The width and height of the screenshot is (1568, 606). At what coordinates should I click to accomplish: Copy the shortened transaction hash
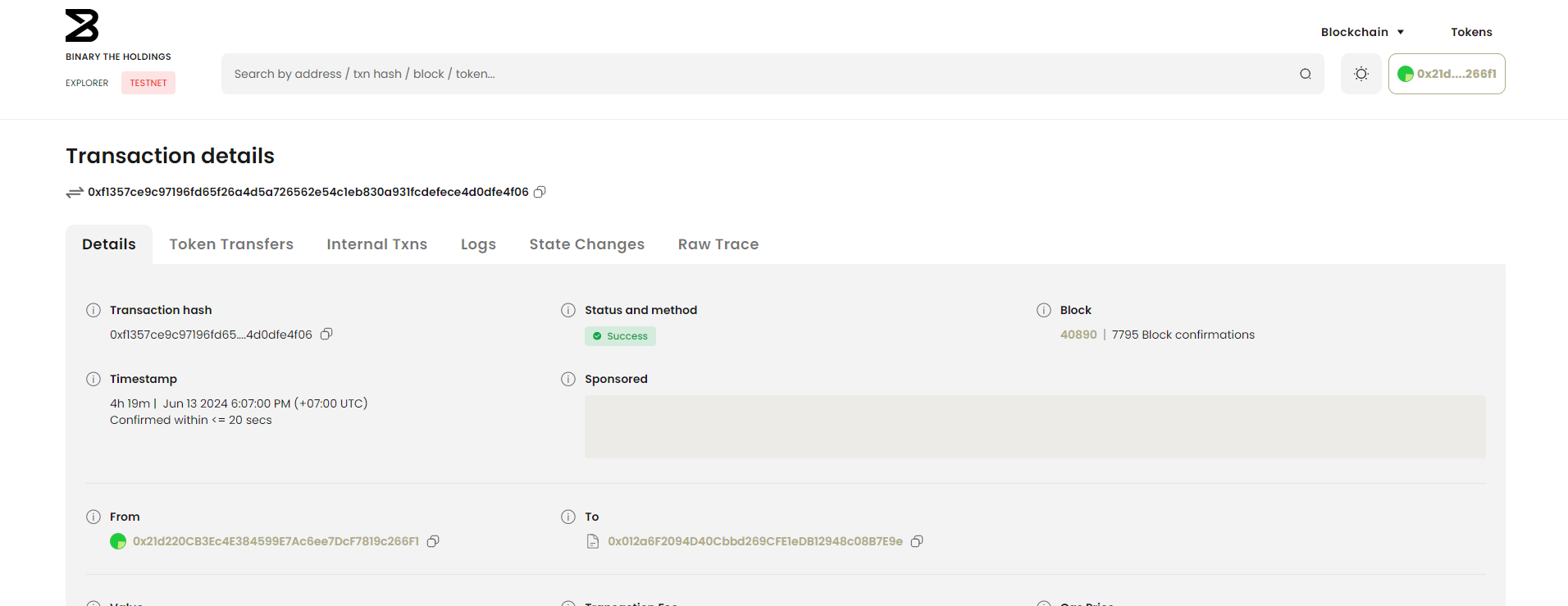click(326, 334)
